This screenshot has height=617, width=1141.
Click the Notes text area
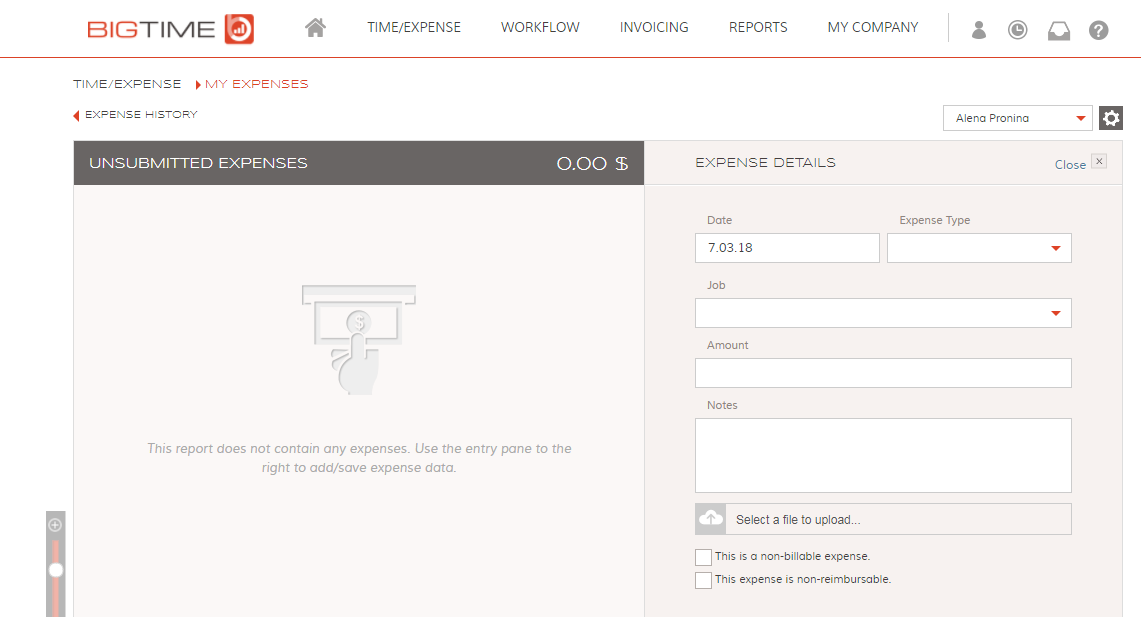coord(883,455)
